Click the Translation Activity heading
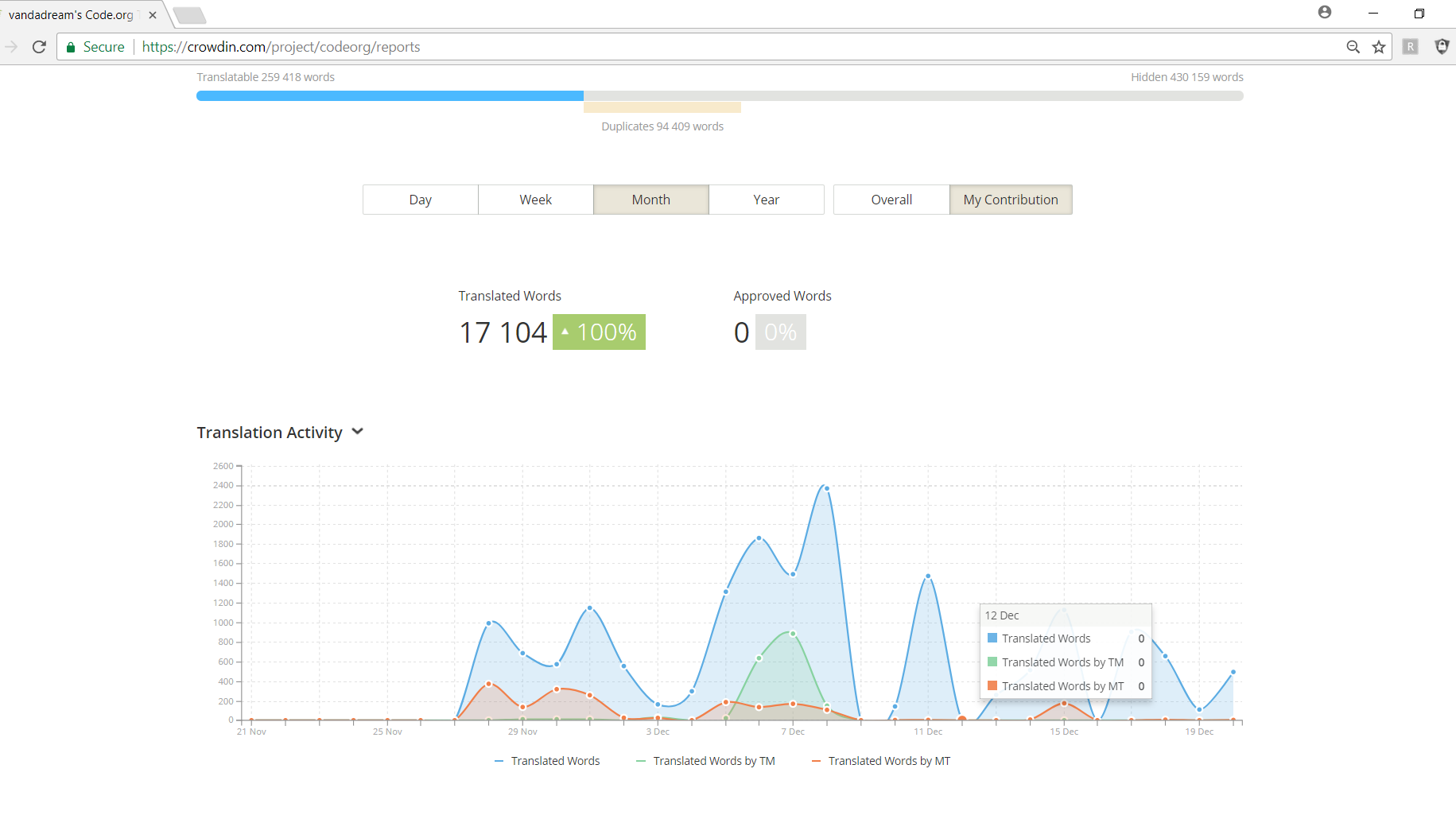Image resolution: width=1456 pixels, height=819 pixels. pos(270,433)
